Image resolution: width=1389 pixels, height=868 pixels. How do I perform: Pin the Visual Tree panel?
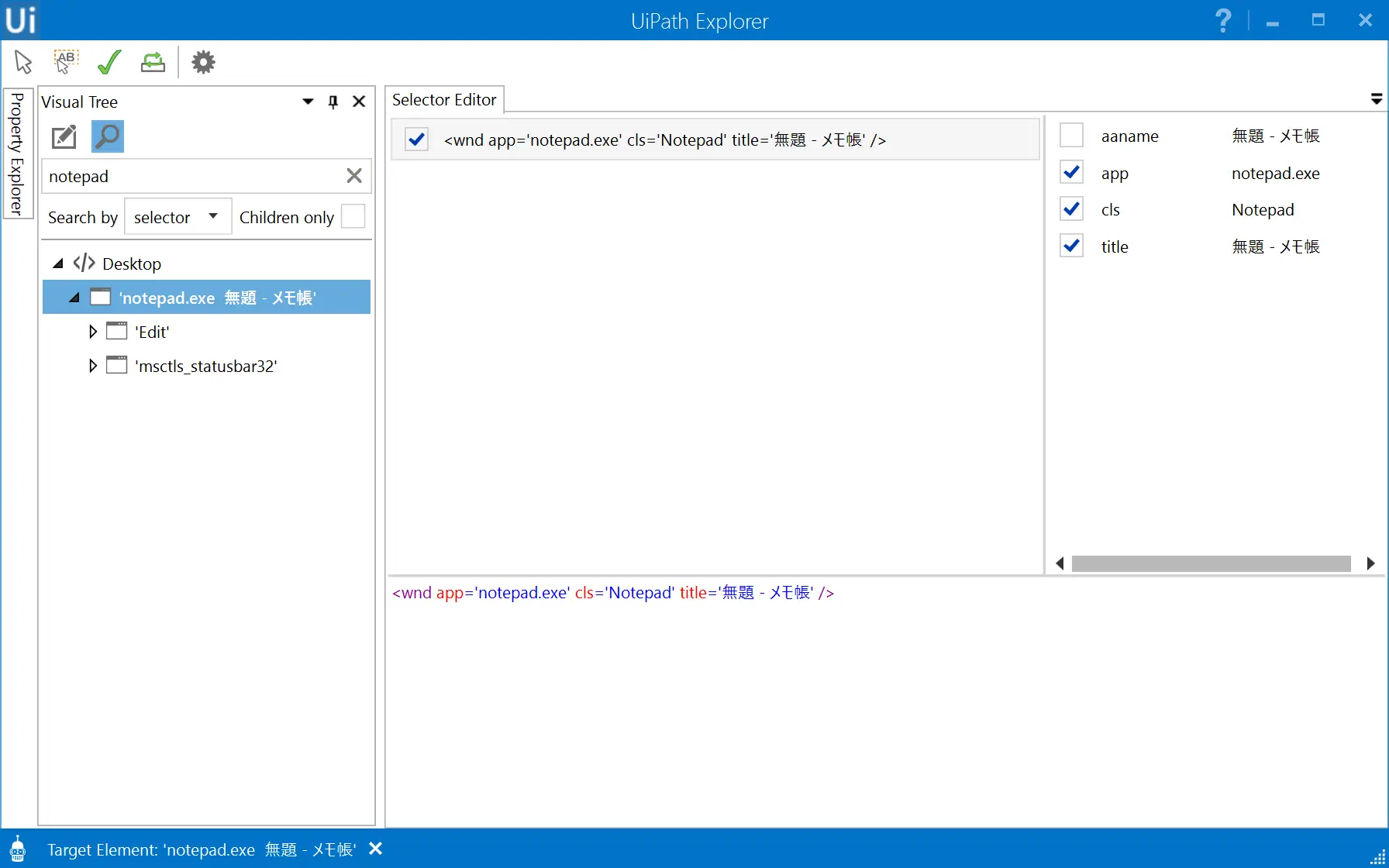[333, 102]
